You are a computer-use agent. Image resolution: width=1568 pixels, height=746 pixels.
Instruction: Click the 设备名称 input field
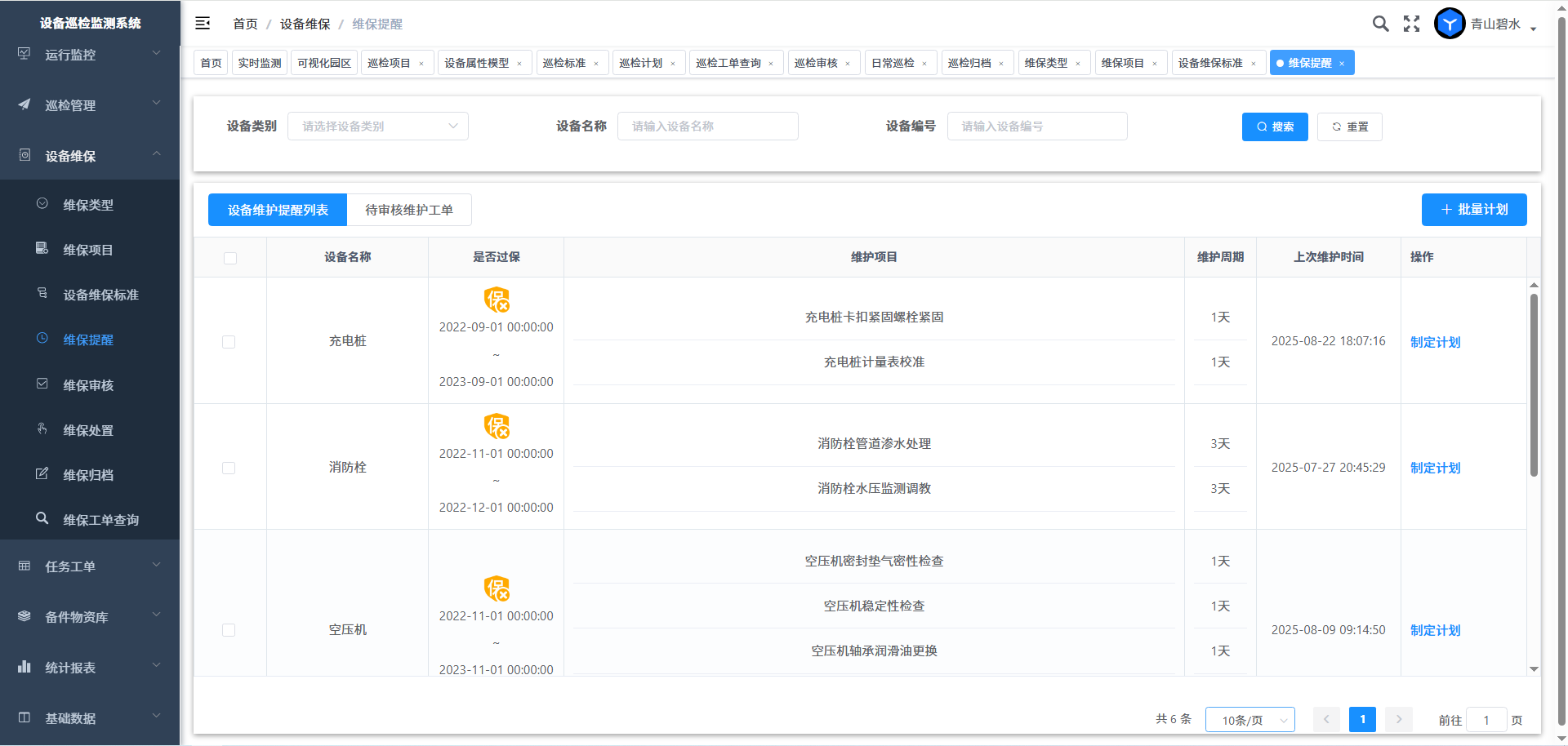707,127
